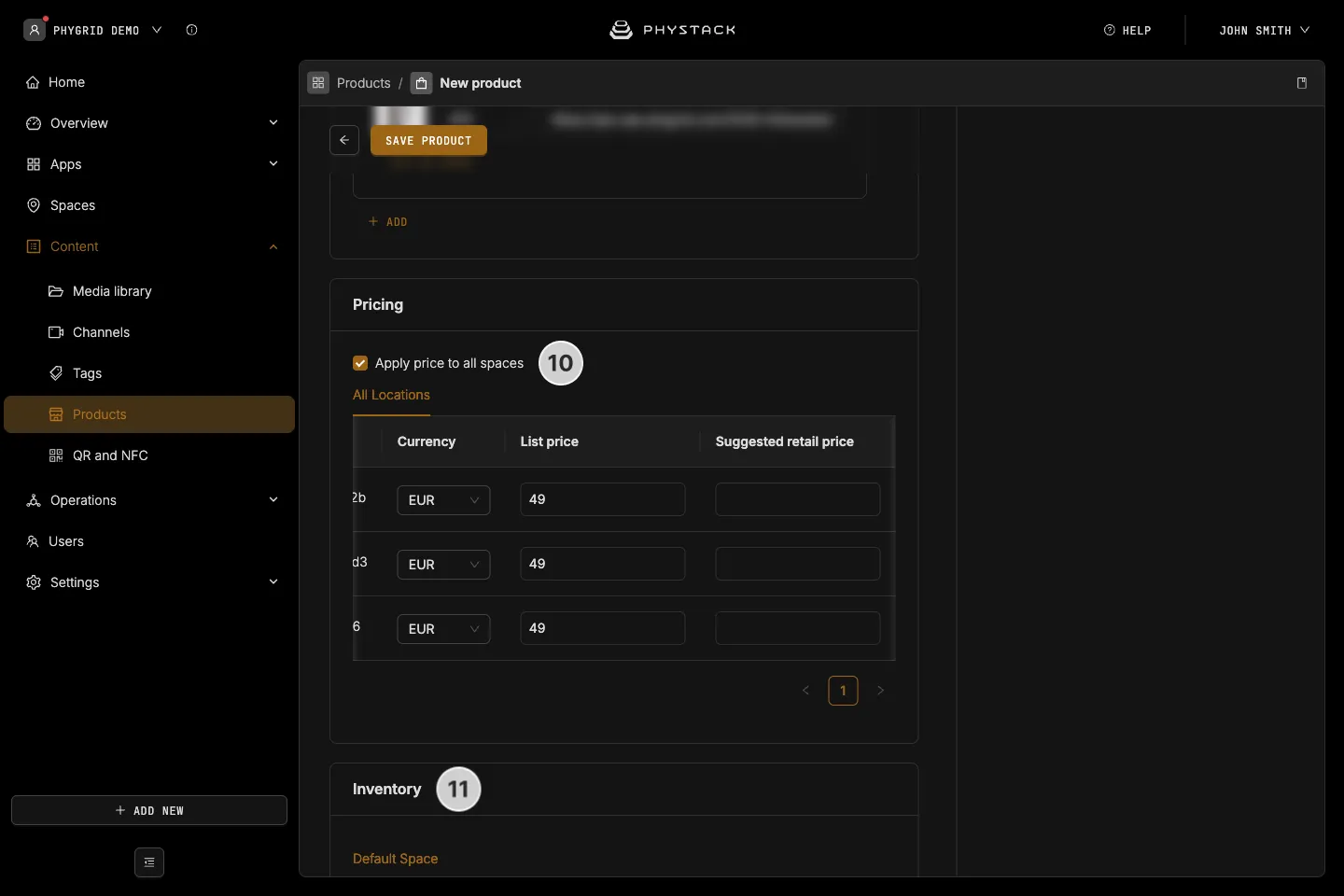Click the Home icon in the sidebar

pos(33,82)
